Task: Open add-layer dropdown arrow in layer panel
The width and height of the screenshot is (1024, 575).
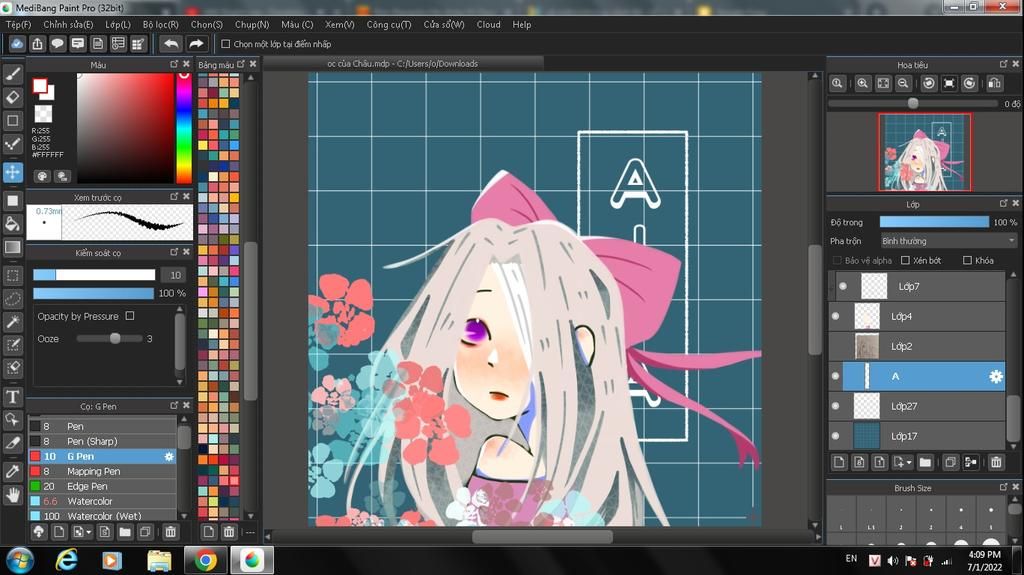Action: pyautogui.click(x=908, y=463)
